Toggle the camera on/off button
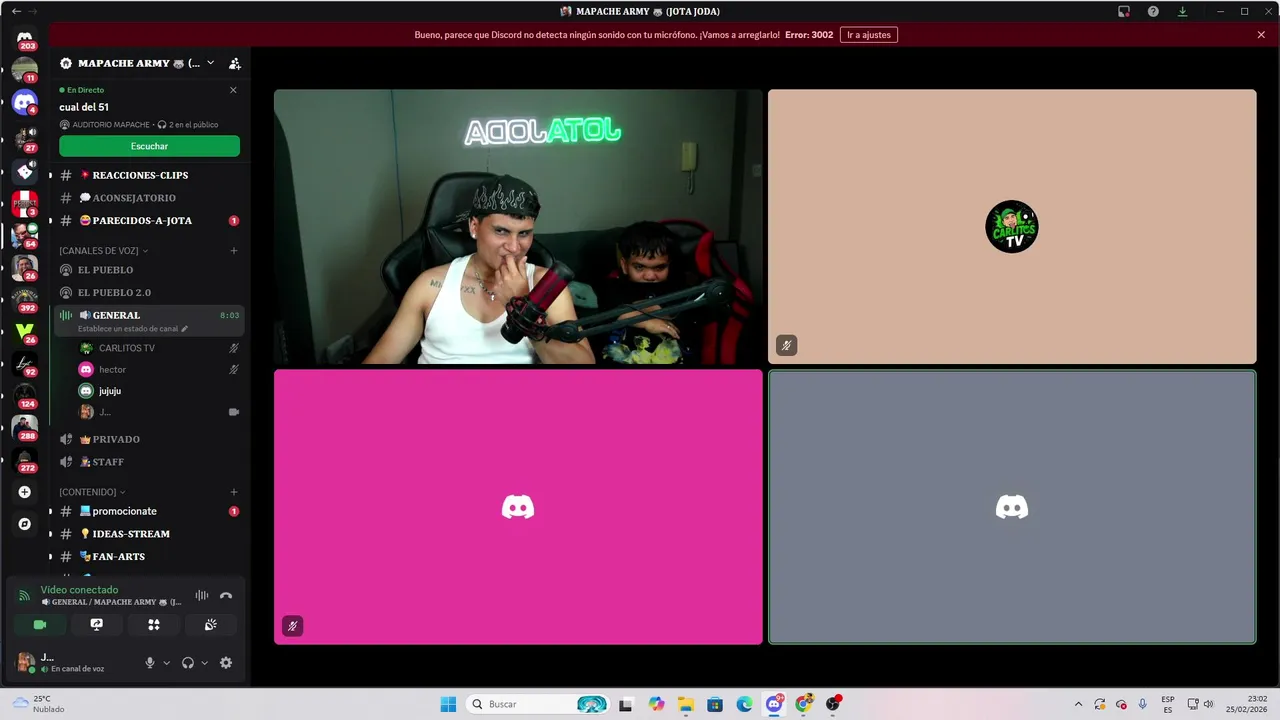Screen dimensions: 1280x720 pyautogui.click(x=40, y=624)
